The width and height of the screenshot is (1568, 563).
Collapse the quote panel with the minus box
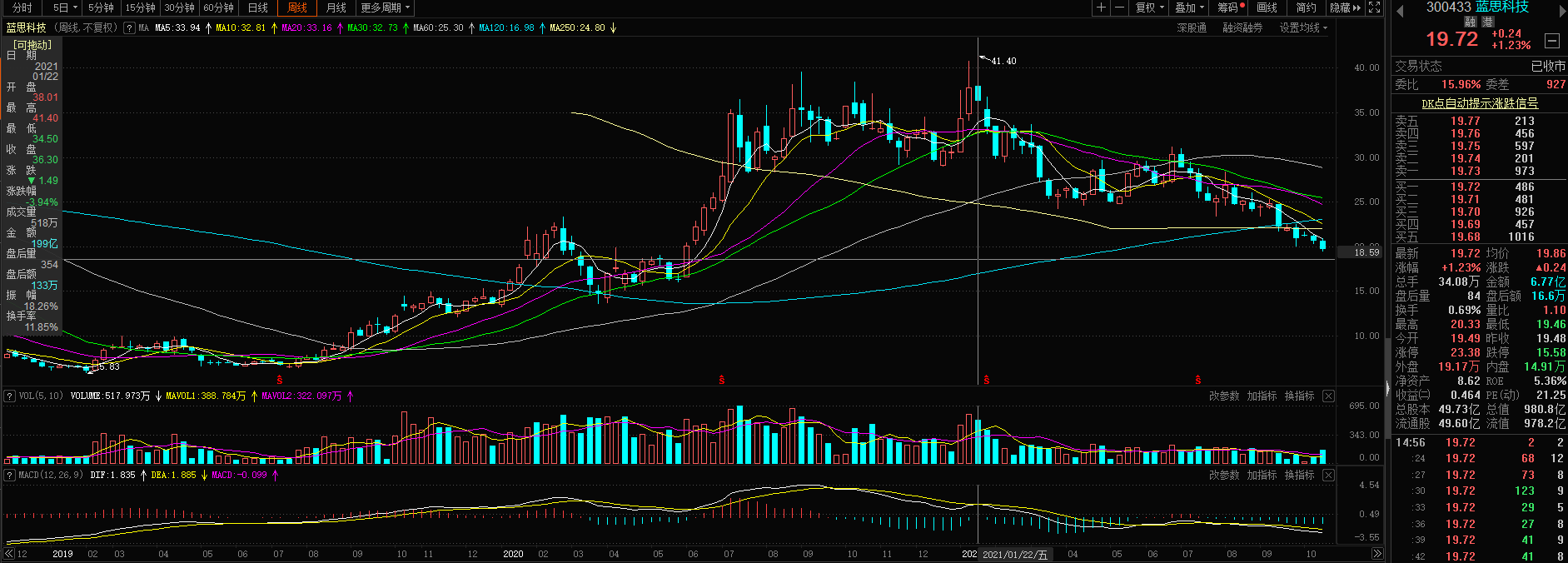pyautogui.click(x=1552, y=41)
